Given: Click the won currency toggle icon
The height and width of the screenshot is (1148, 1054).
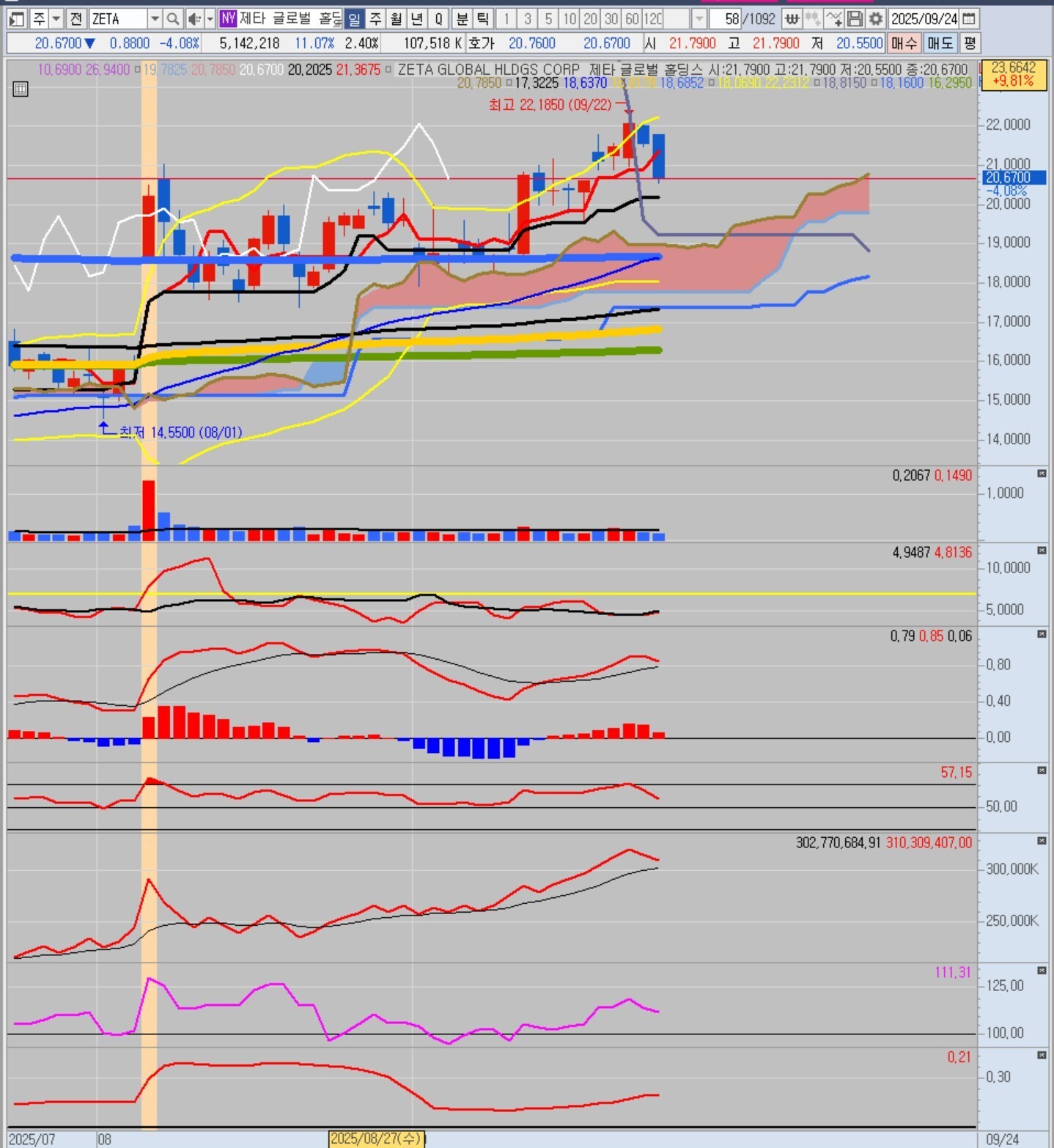Looking at the screenshot, I should pos(792,18).
